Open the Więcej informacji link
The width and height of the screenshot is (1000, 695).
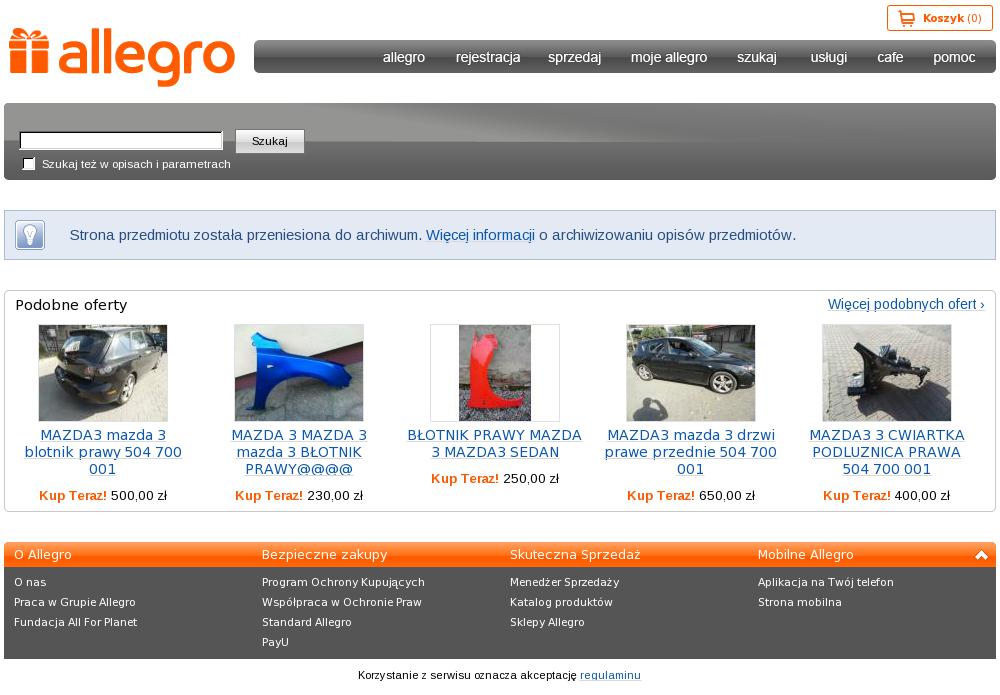click(480, 235)
